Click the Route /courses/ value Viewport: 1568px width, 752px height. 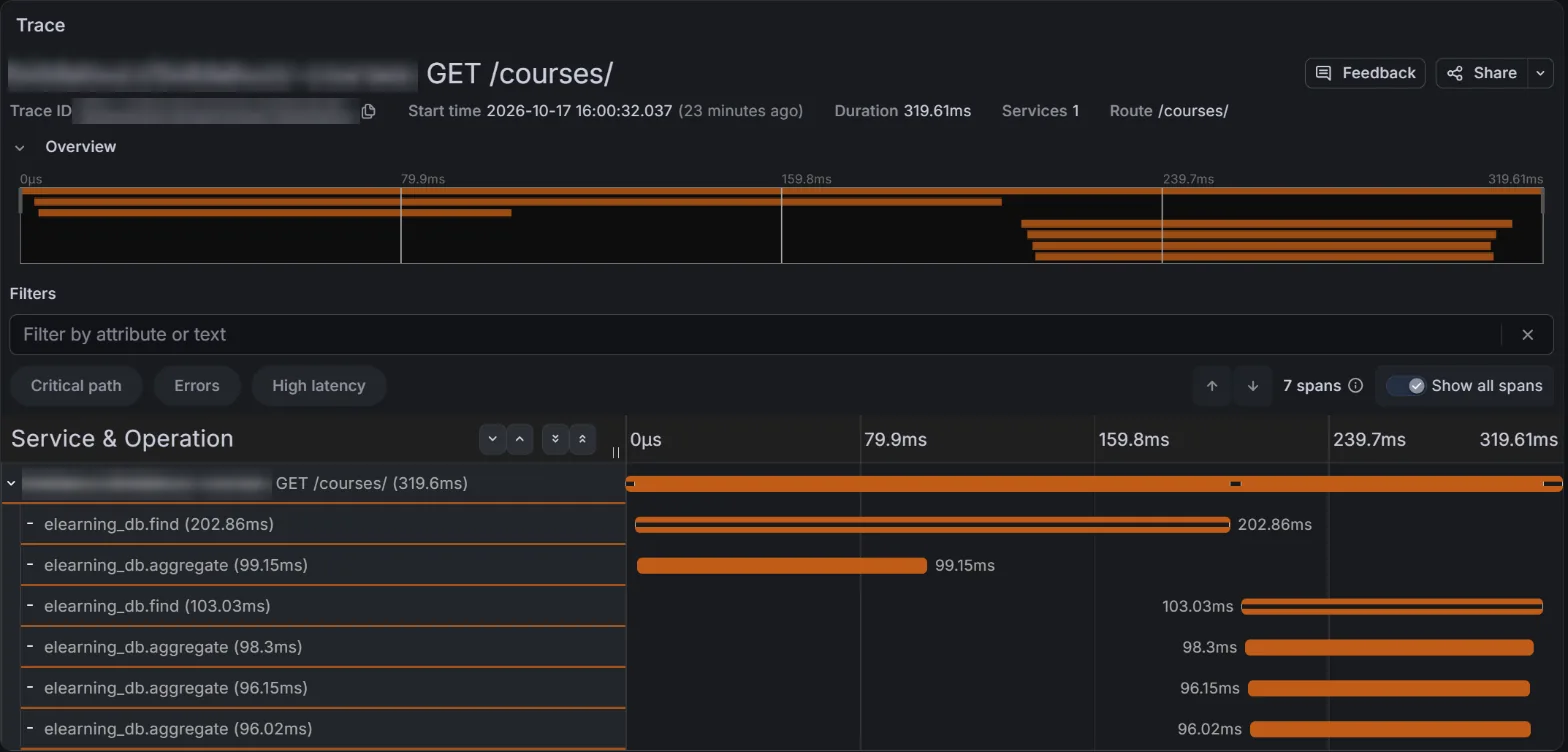coord(1193,111)
